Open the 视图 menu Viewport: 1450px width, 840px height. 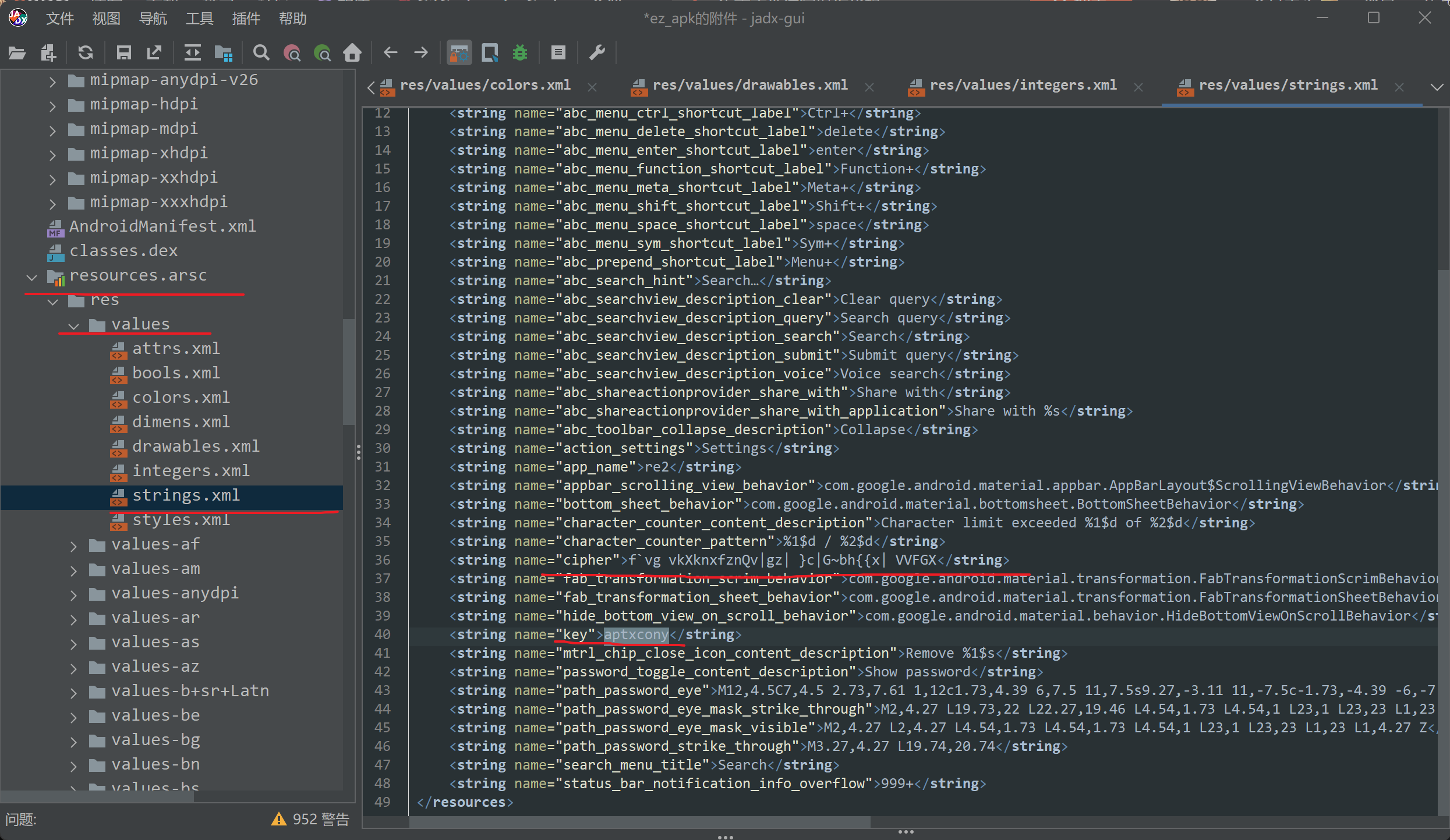[107, 19]
